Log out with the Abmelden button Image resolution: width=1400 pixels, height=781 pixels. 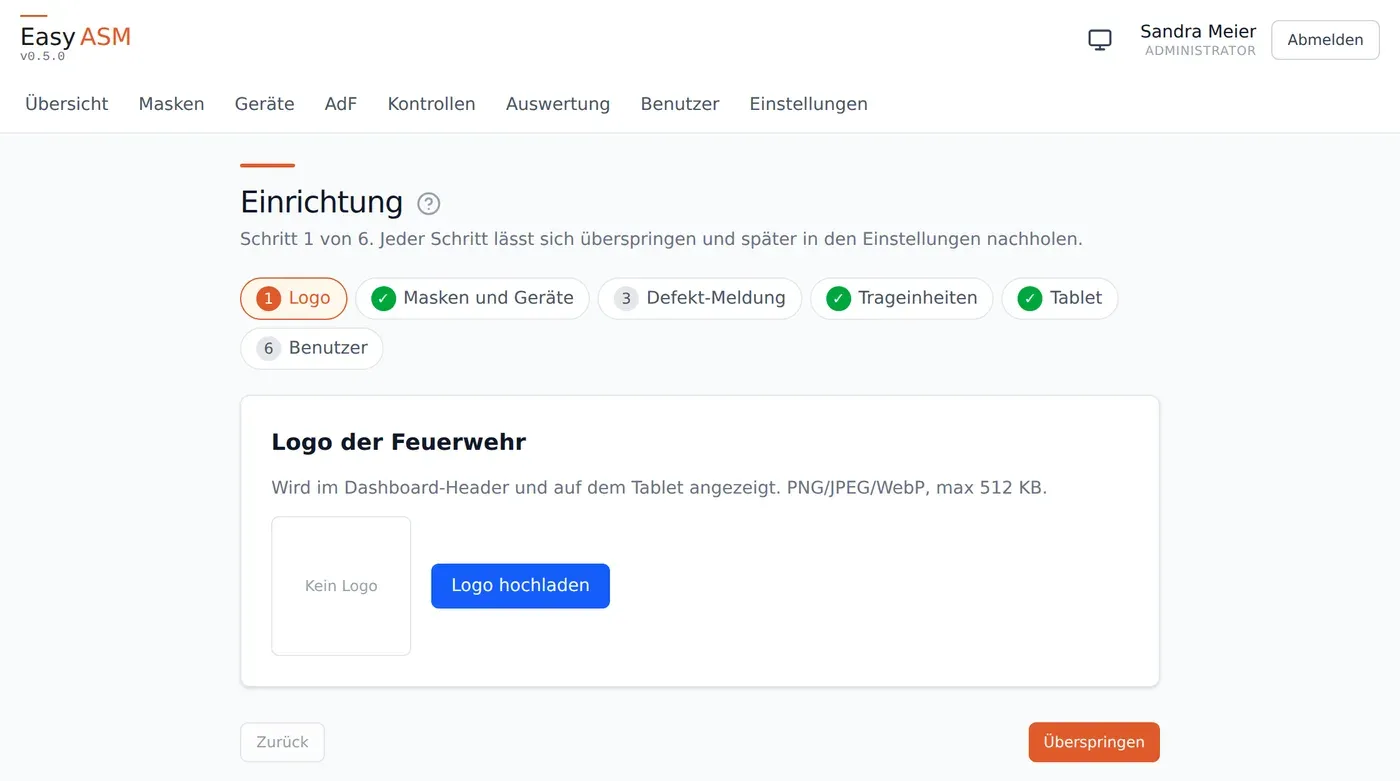click(1325, 40)
